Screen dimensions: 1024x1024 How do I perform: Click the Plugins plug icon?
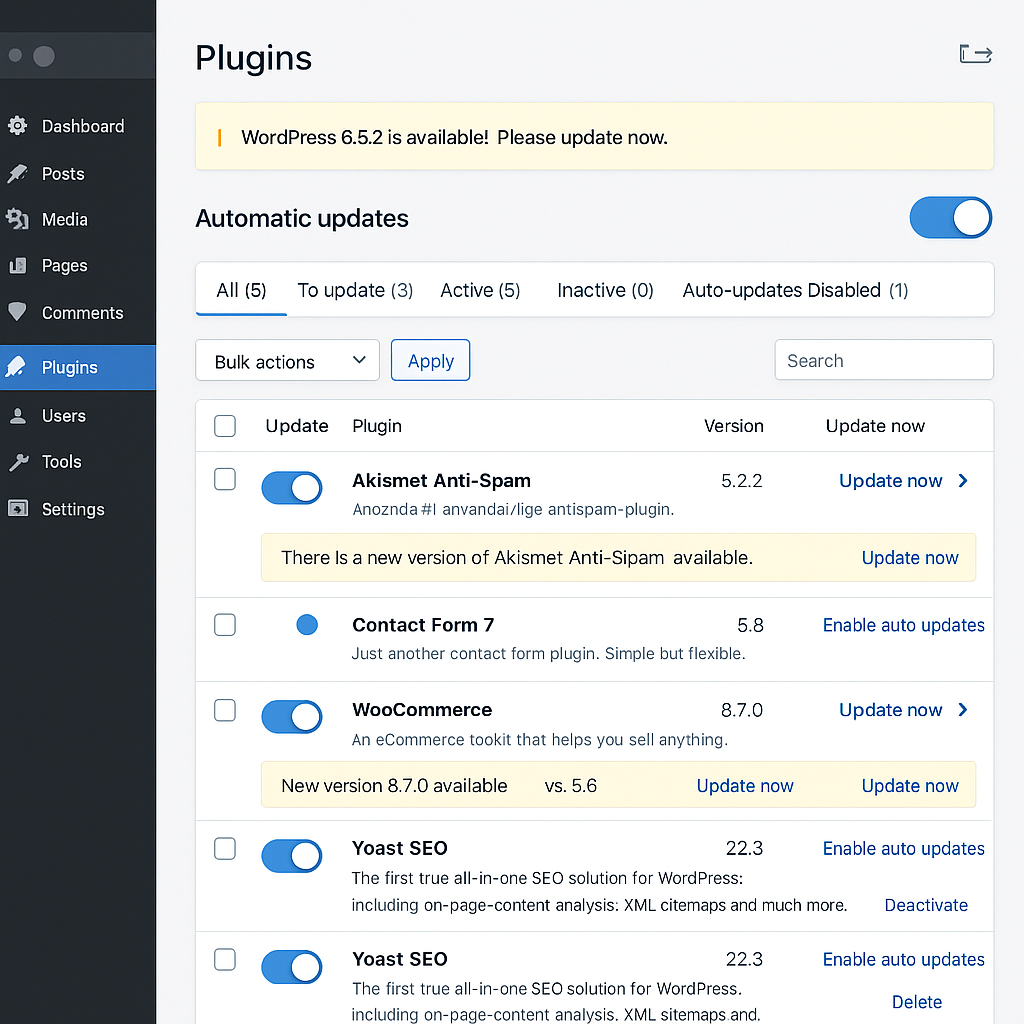16,367
